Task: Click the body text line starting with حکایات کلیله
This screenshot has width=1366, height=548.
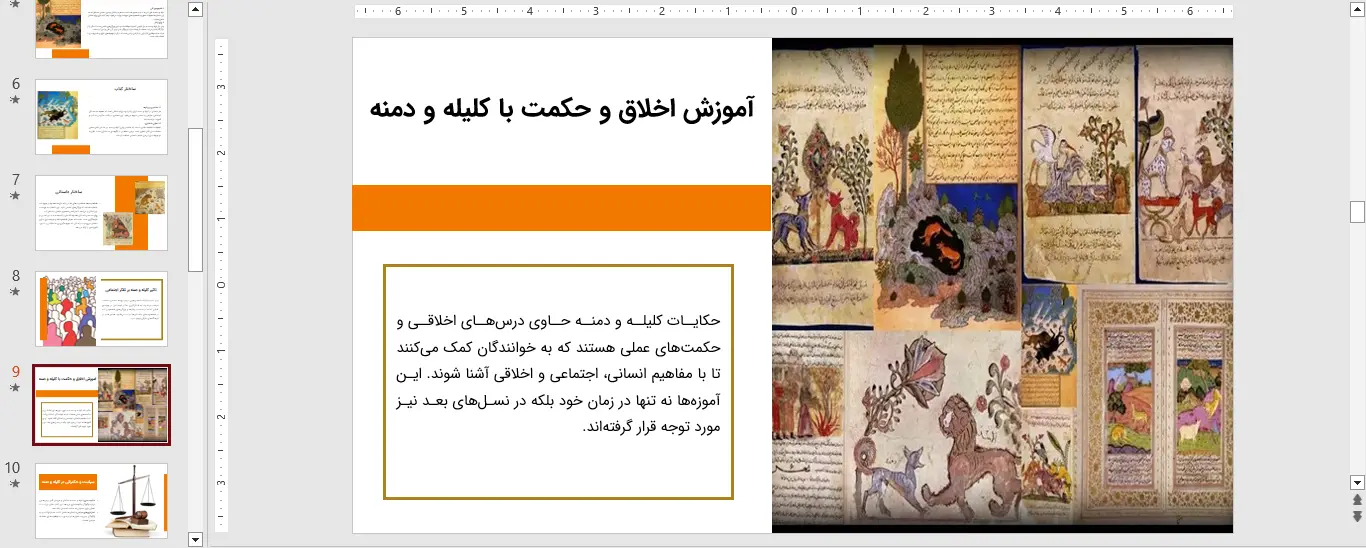Action: 558,321
